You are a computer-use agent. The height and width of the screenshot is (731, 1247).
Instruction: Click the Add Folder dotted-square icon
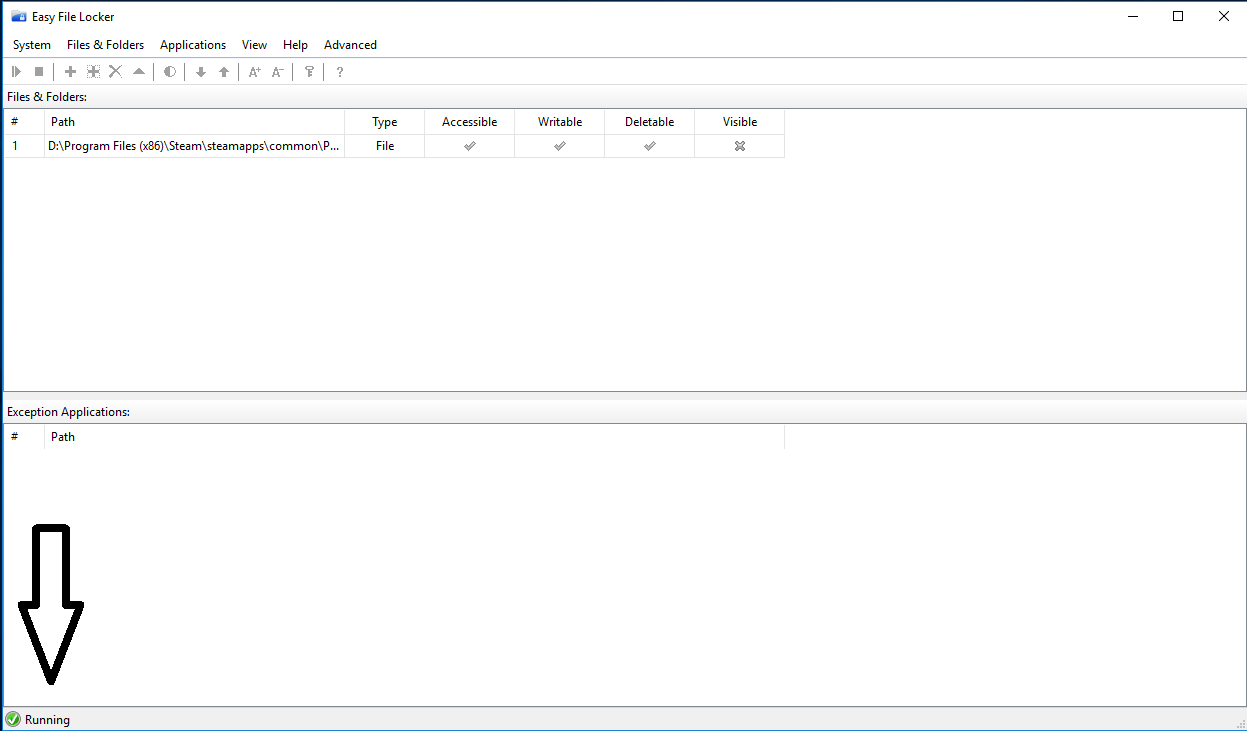(93, 72)
